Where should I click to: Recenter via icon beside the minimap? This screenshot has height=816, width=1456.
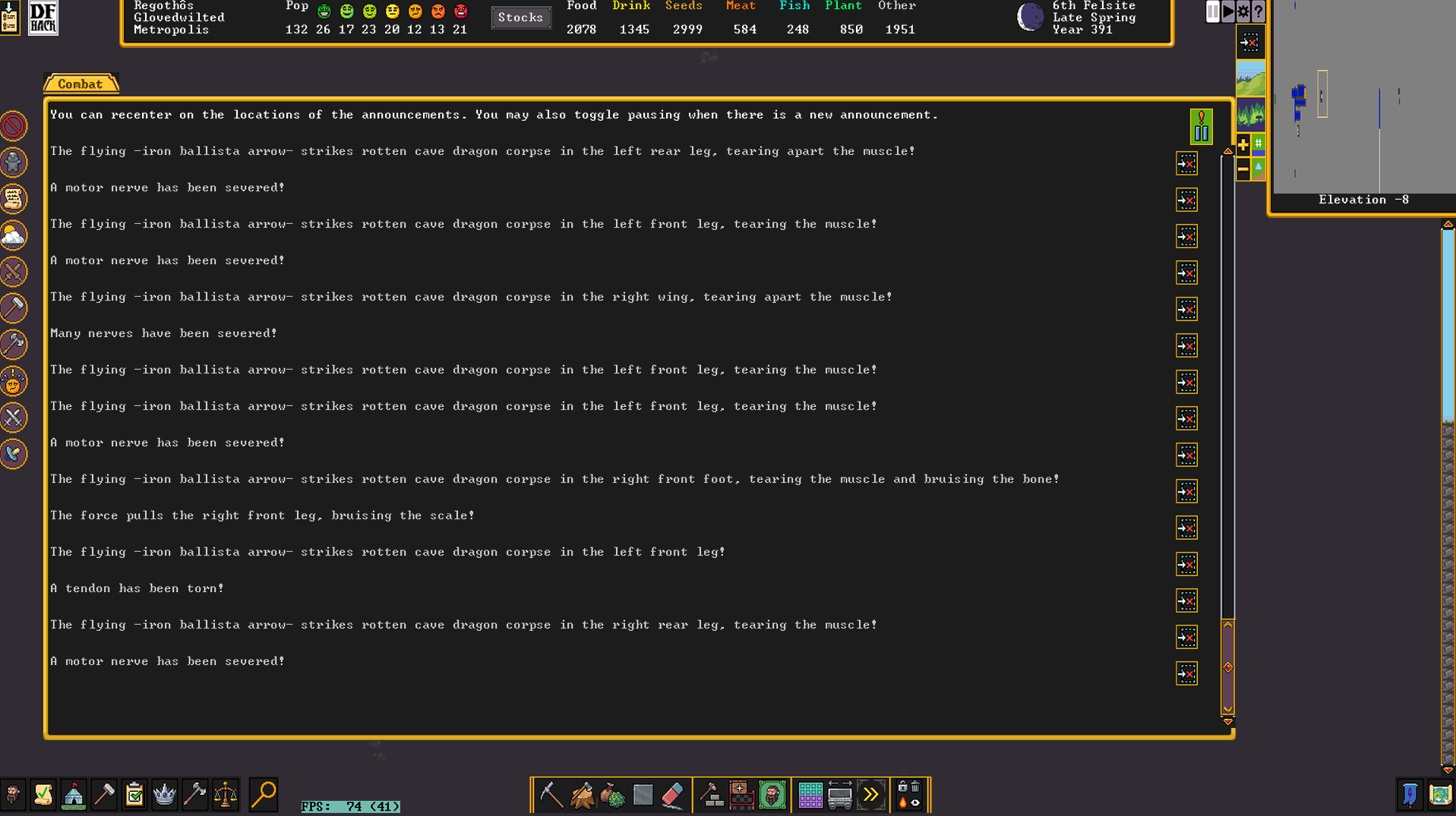coord(1249,43)
